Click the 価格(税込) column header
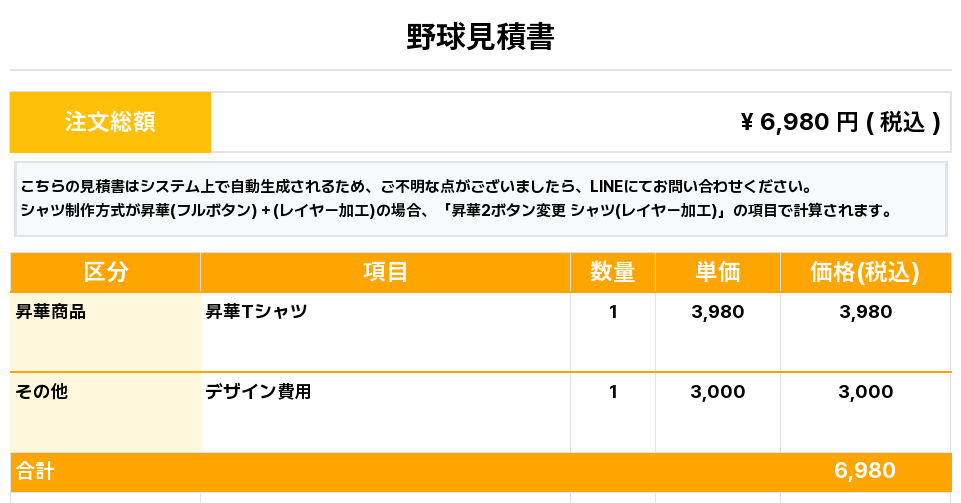 (x=865, y=272)
